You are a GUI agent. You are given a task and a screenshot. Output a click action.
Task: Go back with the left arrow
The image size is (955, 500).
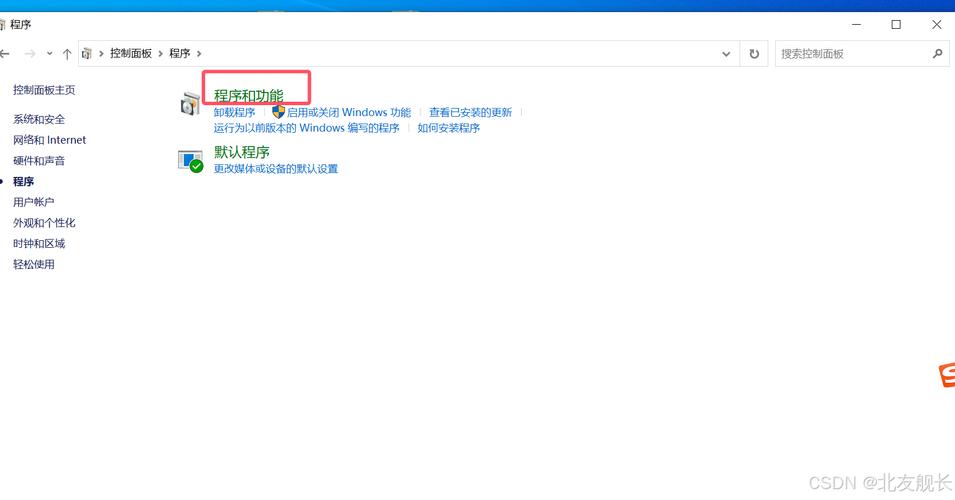tap(5, 54)
